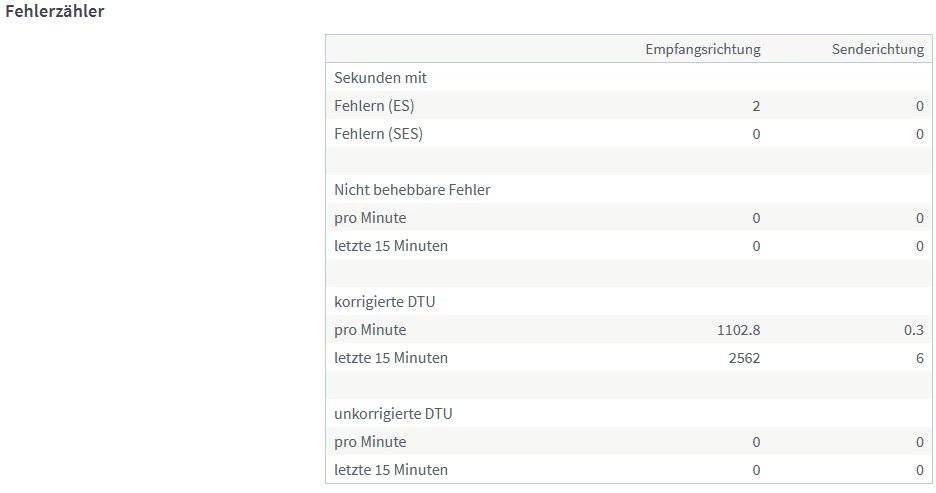The image size is (936, 493).
Task: Select the Fehlern (ES) Empfangsrichtung value 2
Action: 756,106
